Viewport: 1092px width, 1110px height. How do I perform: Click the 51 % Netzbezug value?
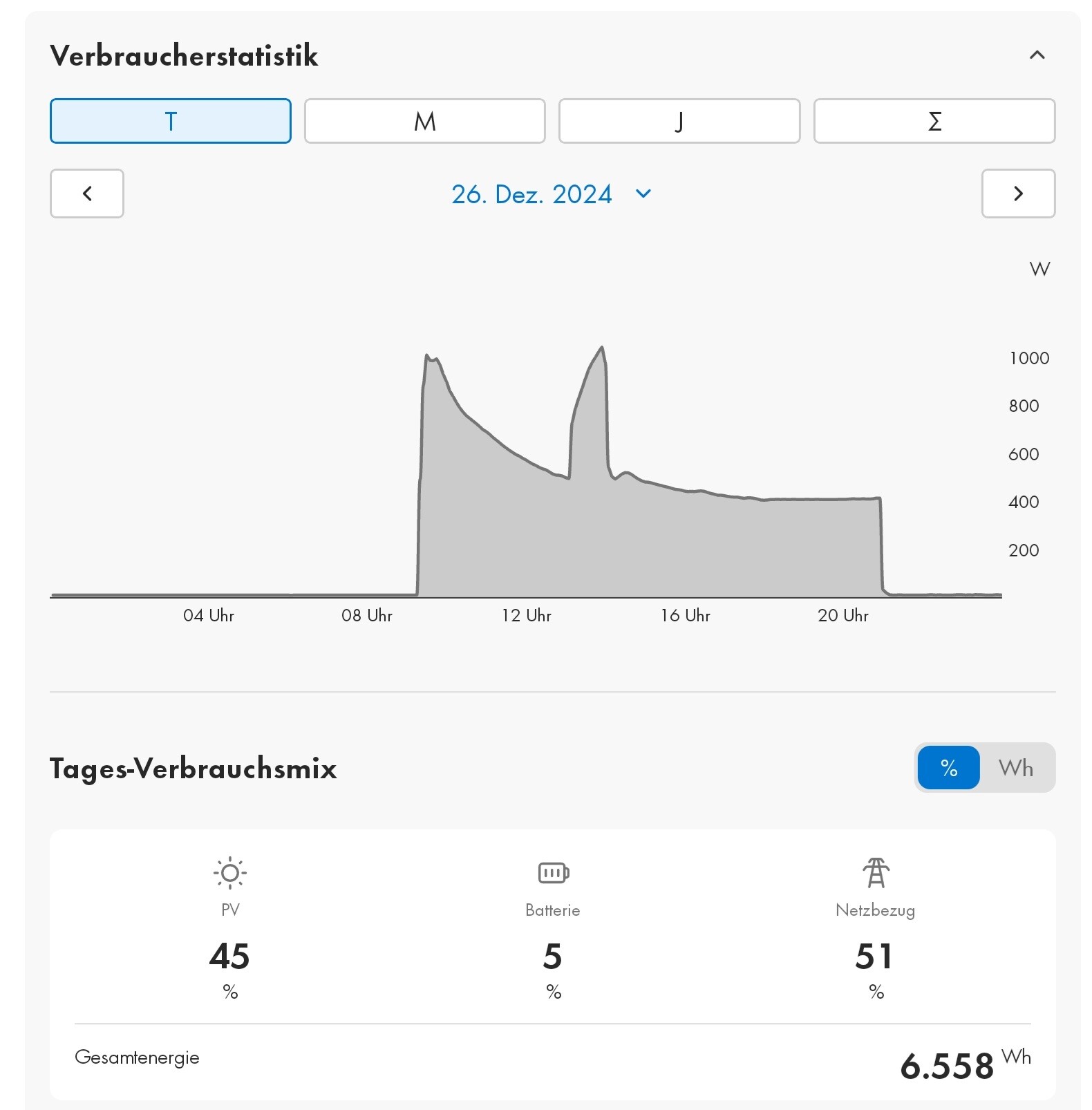[x=875, y=957]
